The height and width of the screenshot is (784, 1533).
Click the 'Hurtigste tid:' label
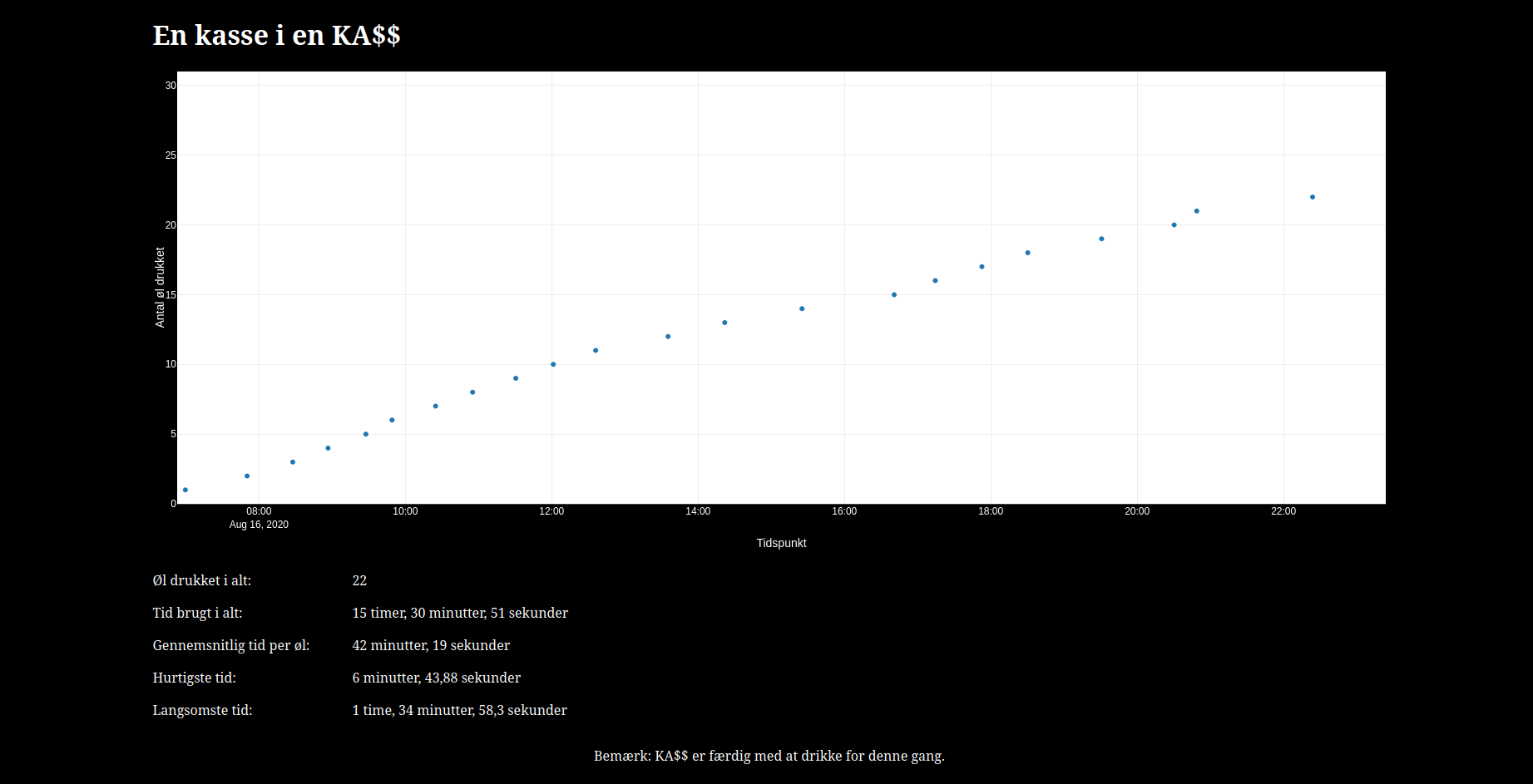[x=195, y=678]
